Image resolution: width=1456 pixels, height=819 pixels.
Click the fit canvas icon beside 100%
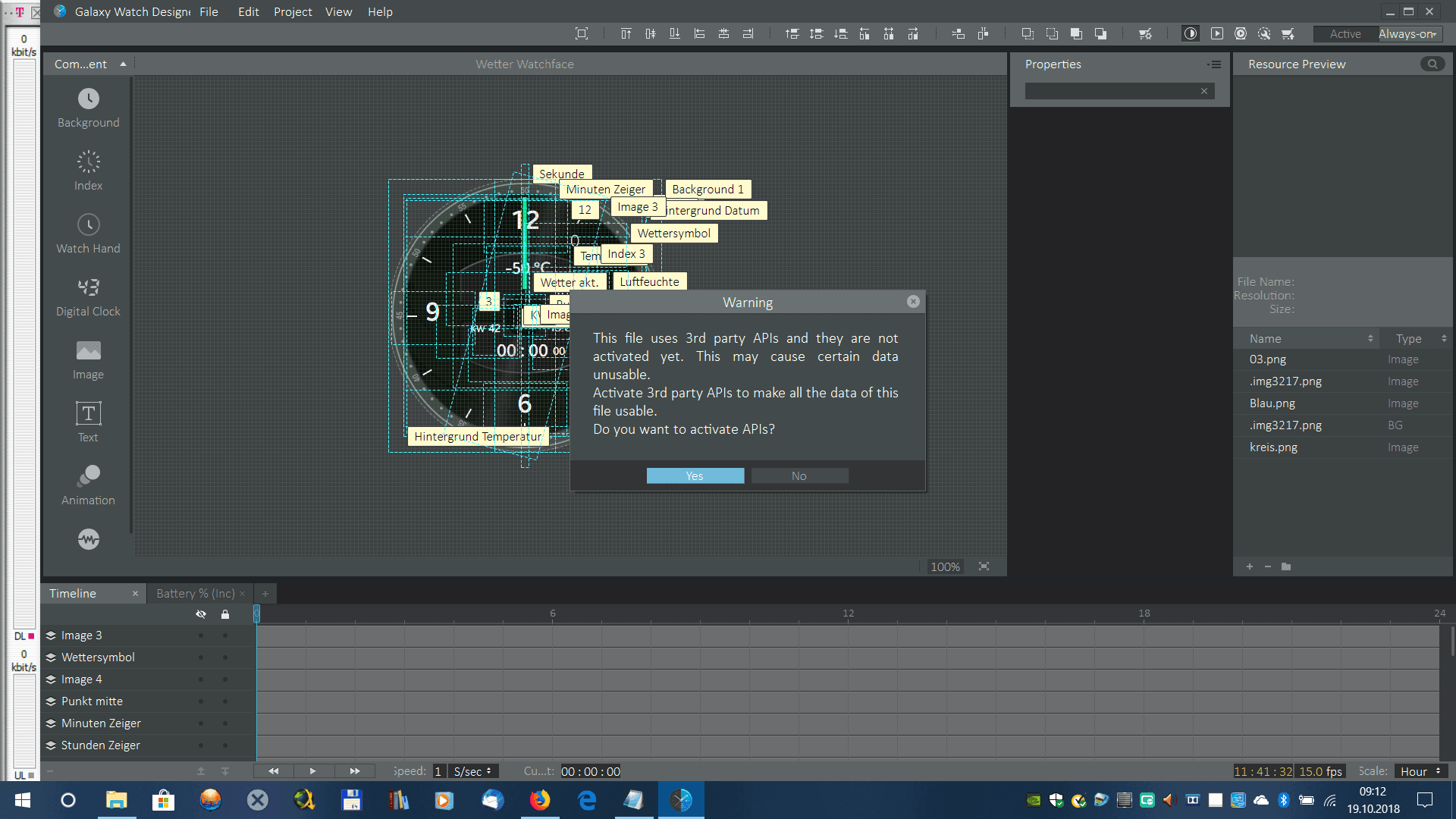(984, 566)
